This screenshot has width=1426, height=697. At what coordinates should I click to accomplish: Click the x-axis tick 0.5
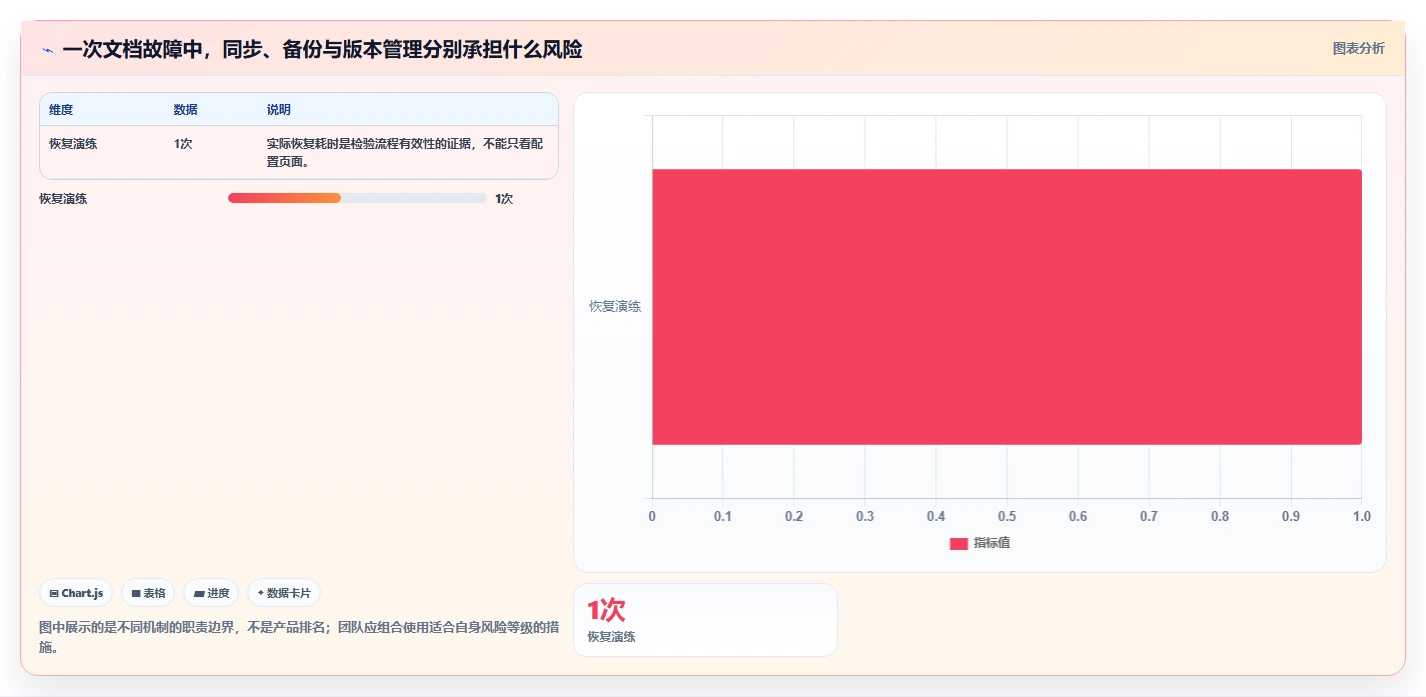point(1007,516)
